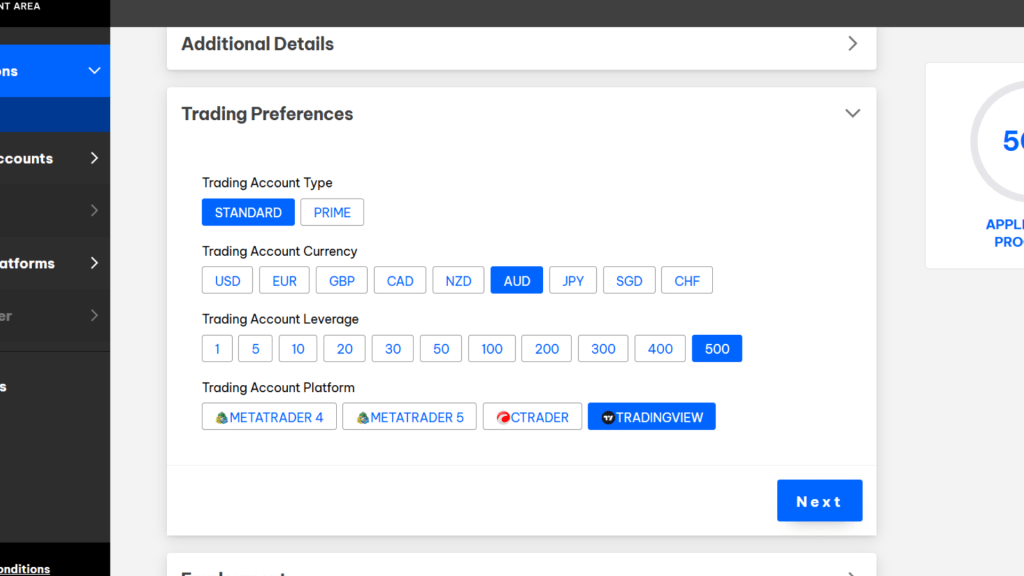Select USD as trading account currency
The width and height of the screenshot is (1024, 576).
(227, 280)
